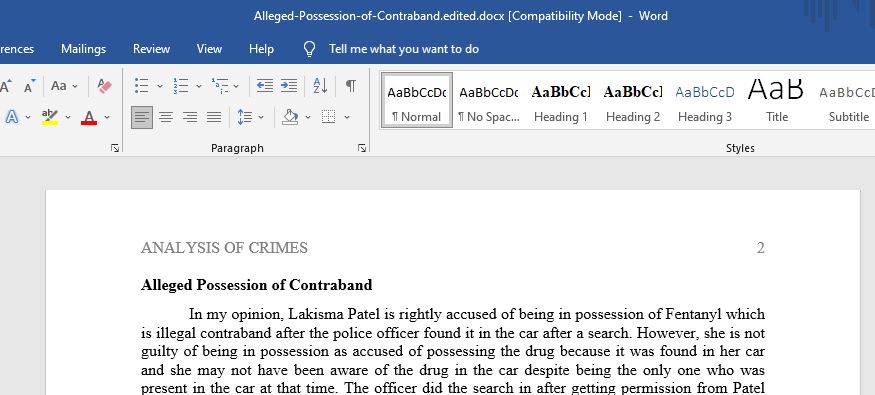Align text left

coord(142,117)
